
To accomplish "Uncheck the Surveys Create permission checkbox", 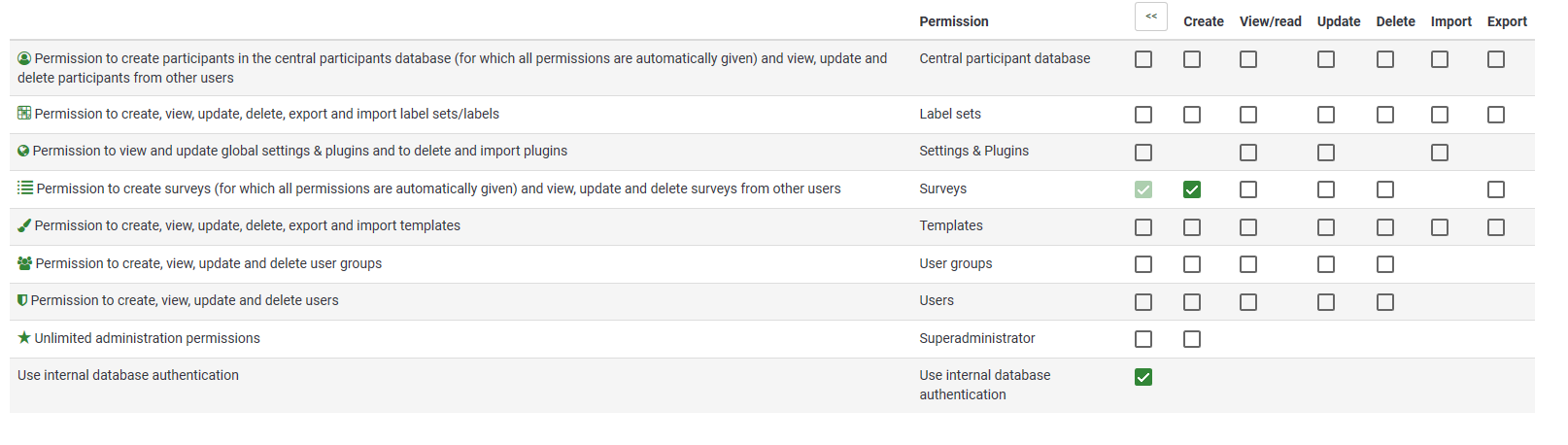I will pos(1192,189).
